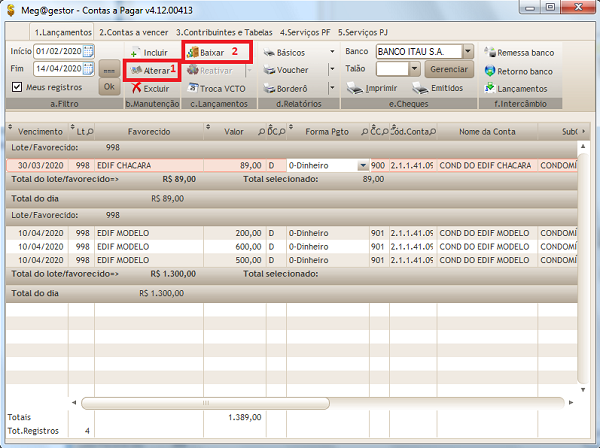Open the 0-Dinheiro Forma Pgto dropdown in EDIF CHACARA row
Viewport: 600px width, 448px height.
[x=363, y=166]
